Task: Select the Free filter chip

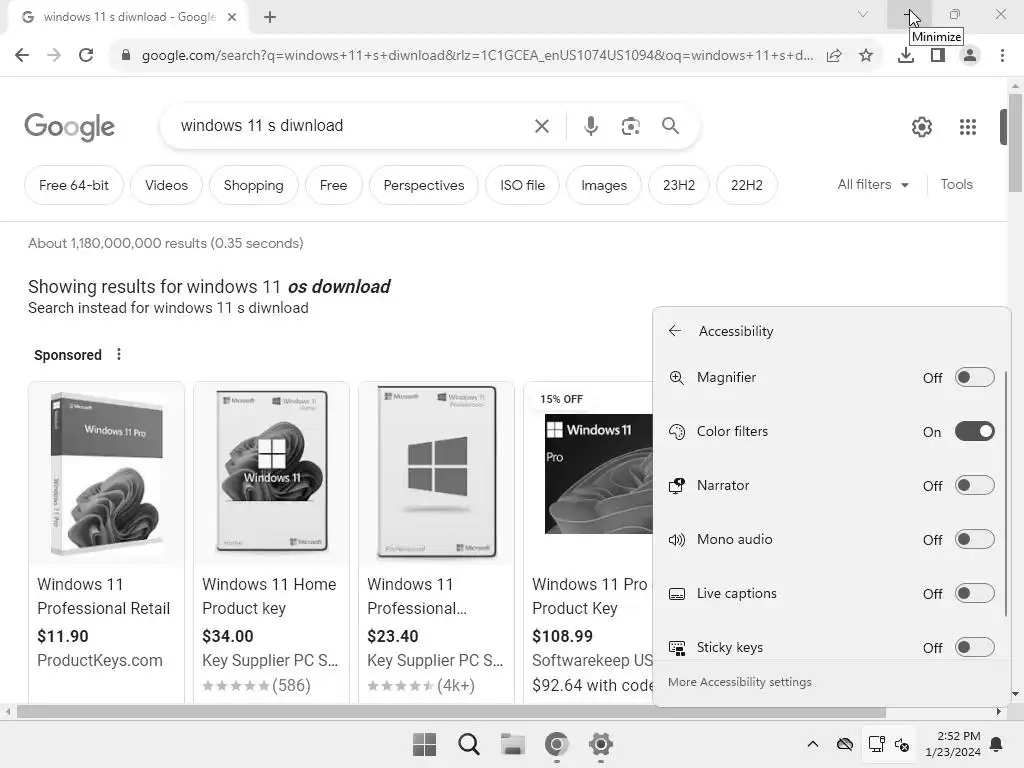Action: click(333, 185)
